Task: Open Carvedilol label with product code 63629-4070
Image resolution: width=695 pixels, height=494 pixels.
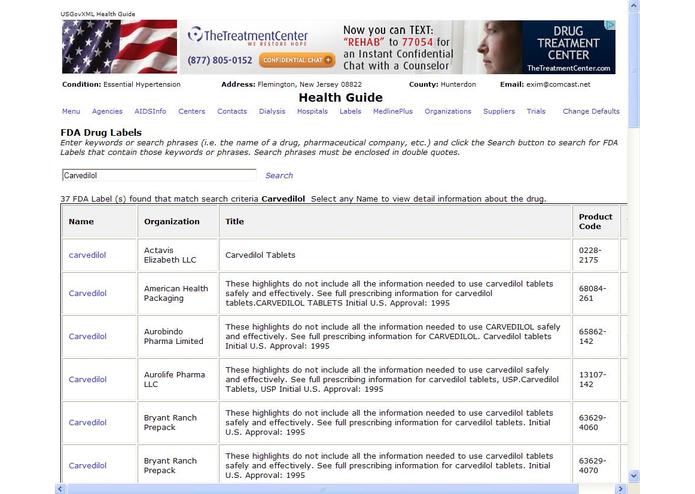Action: [87, 466]
